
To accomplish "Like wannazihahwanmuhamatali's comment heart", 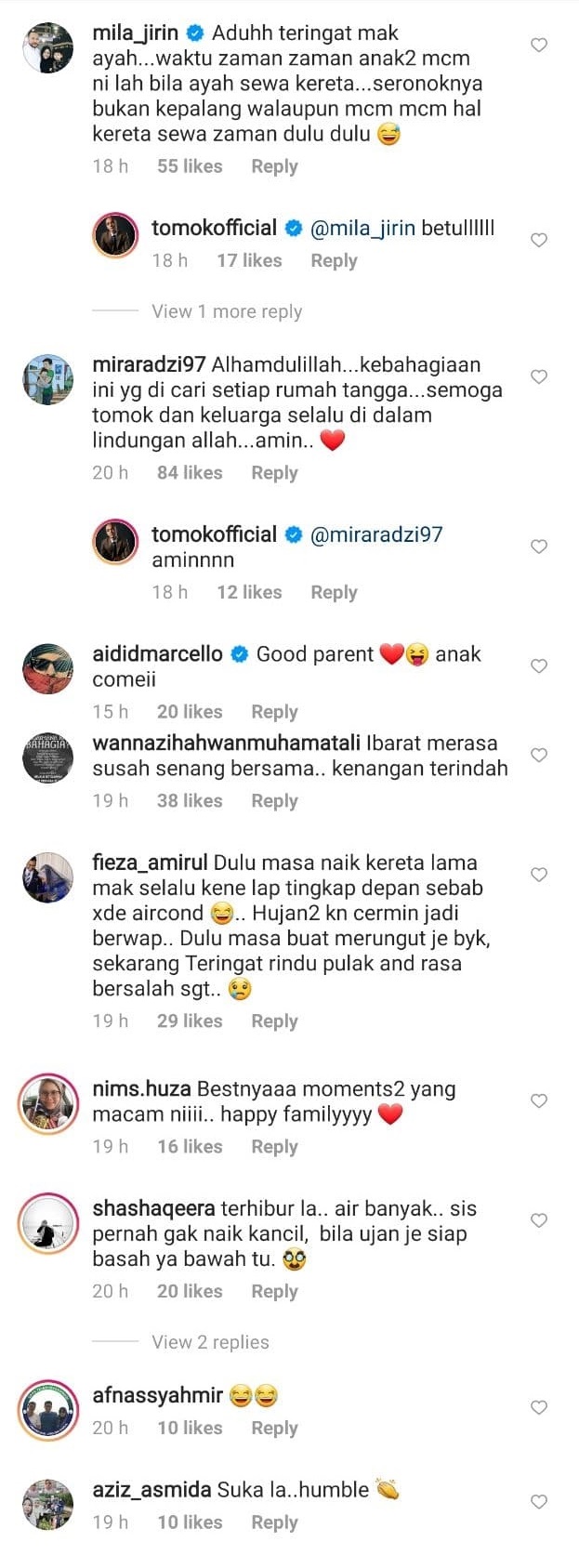I will click(539, 755).
